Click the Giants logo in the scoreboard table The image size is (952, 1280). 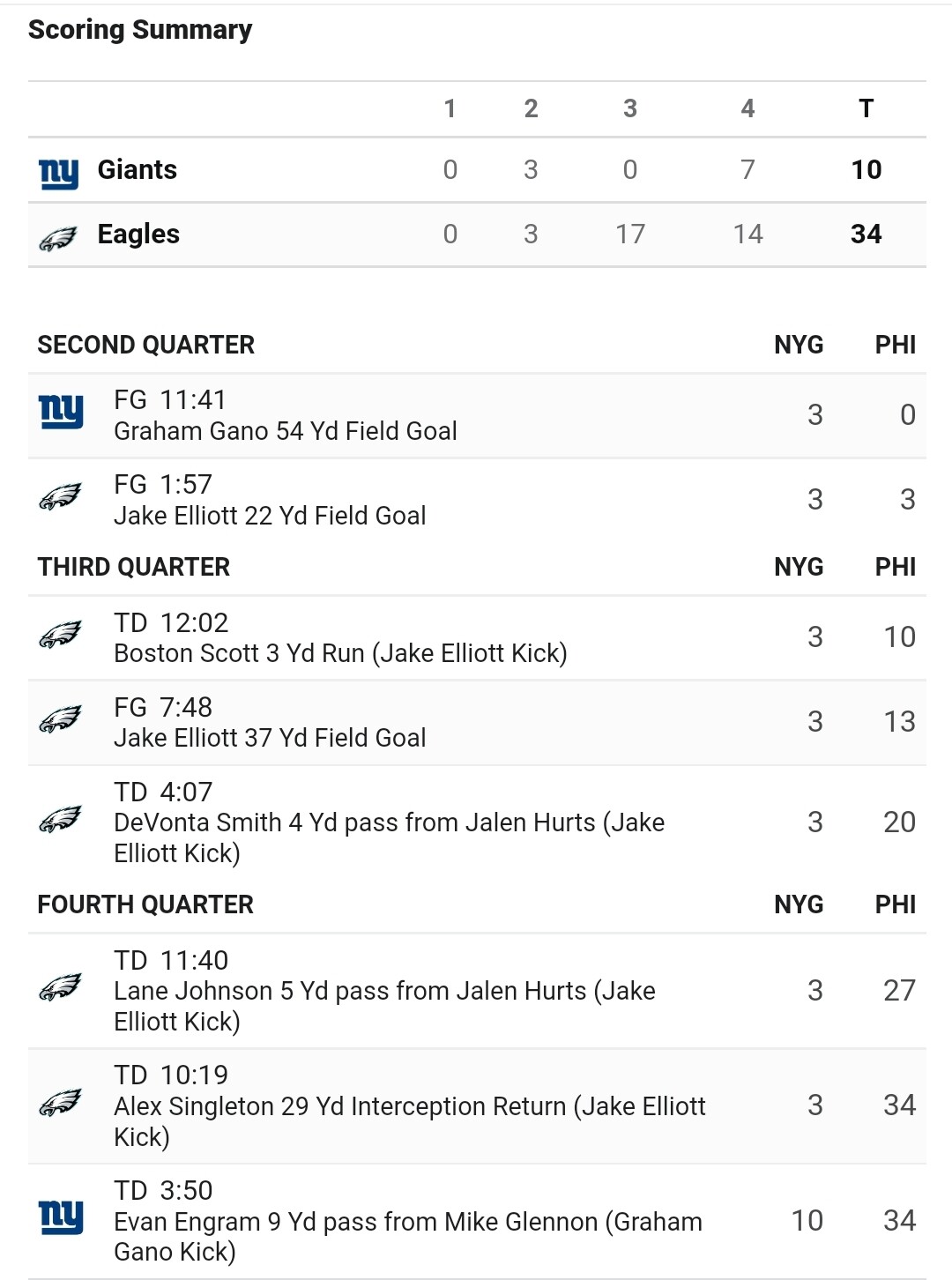59,173
